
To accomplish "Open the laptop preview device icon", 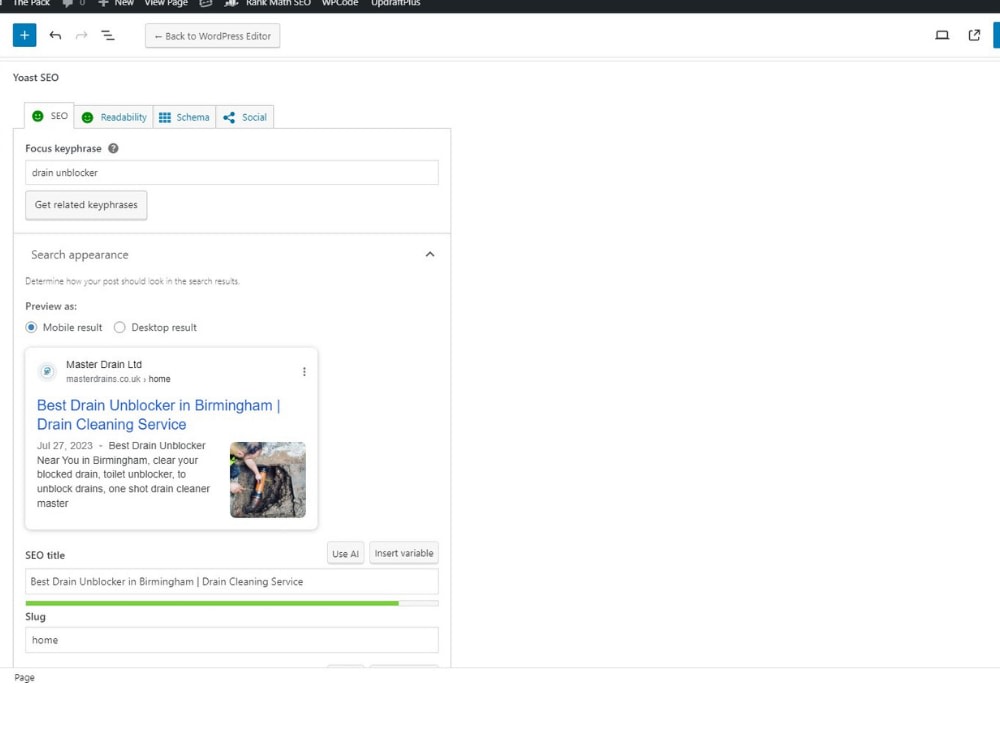I will pyautogui.click(x=942, y=36).
